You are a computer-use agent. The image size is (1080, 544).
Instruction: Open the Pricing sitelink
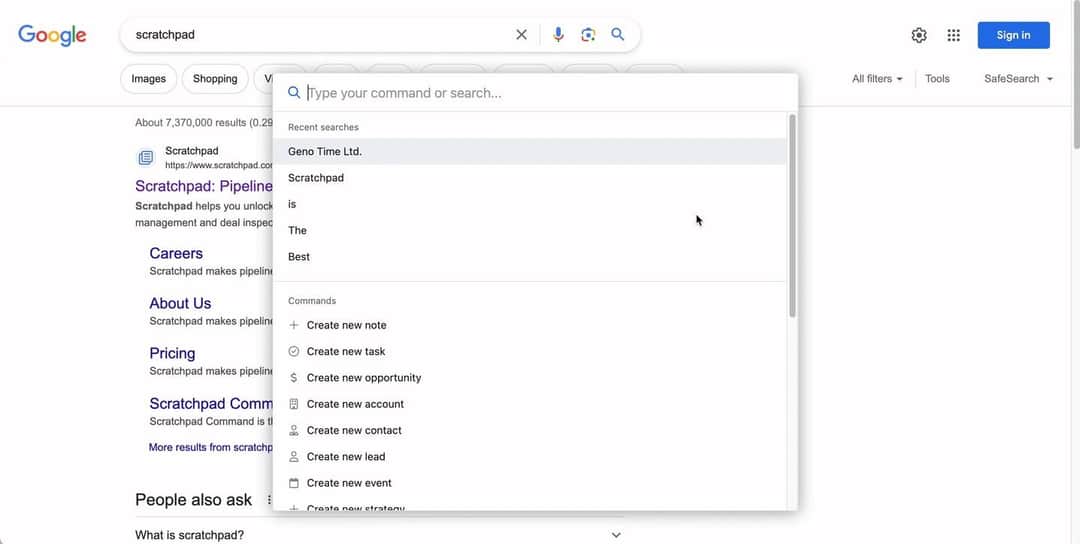(172, 353)
